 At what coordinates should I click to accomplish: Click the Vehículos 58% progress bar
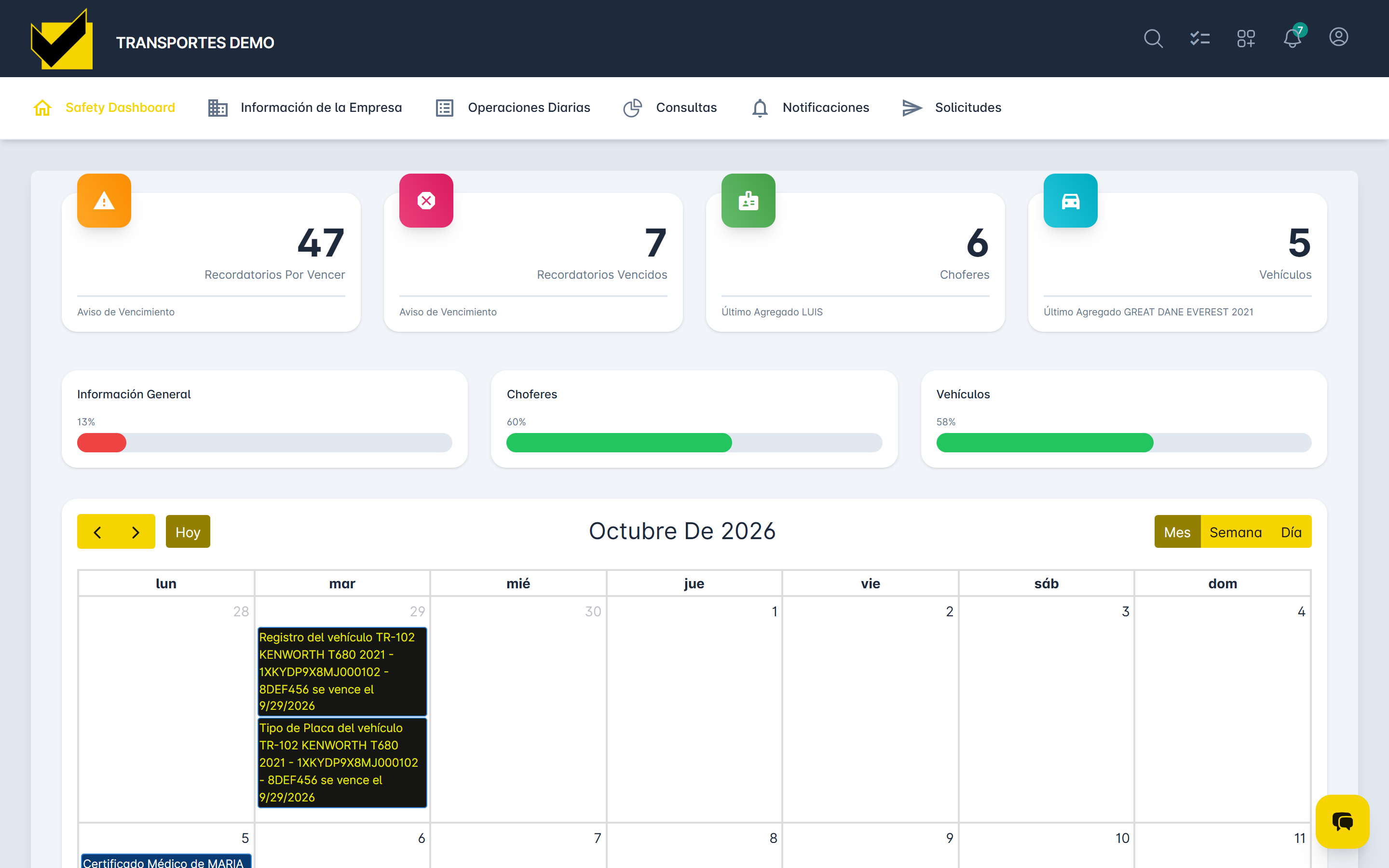pyautogui.click(x=1124, y=443)
